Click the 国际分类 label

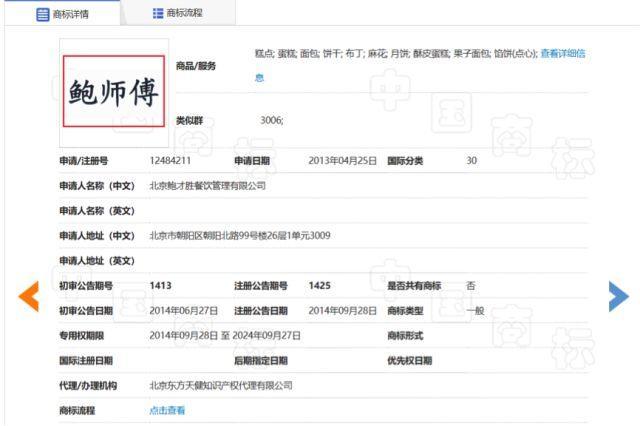pos(405,161)
